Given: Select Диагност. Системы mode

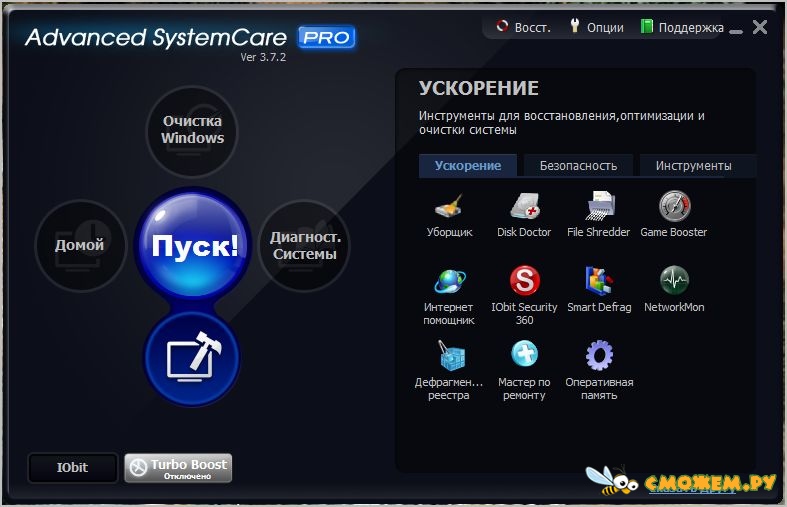Looking at the screenshot, I should pos(305,245).
